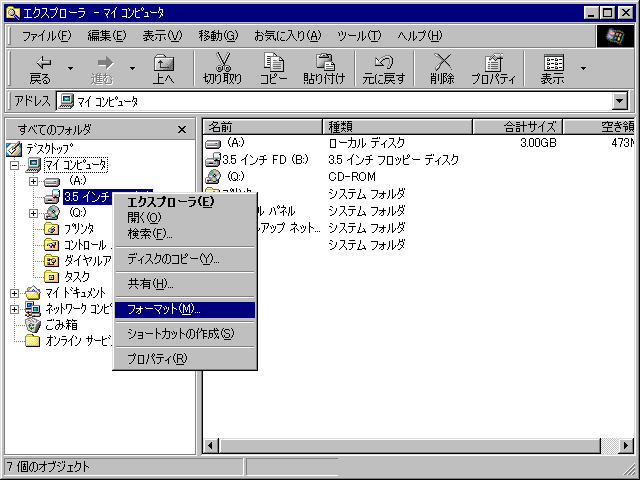Click the Delete (削除) toolbar icon
The image size is (640, 480).
click(x=442, y=62)
